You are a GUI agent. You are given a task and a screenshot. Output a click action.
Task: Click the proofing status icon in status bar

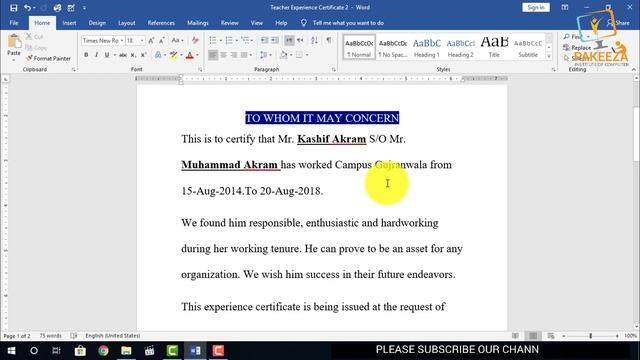(73, 336)
